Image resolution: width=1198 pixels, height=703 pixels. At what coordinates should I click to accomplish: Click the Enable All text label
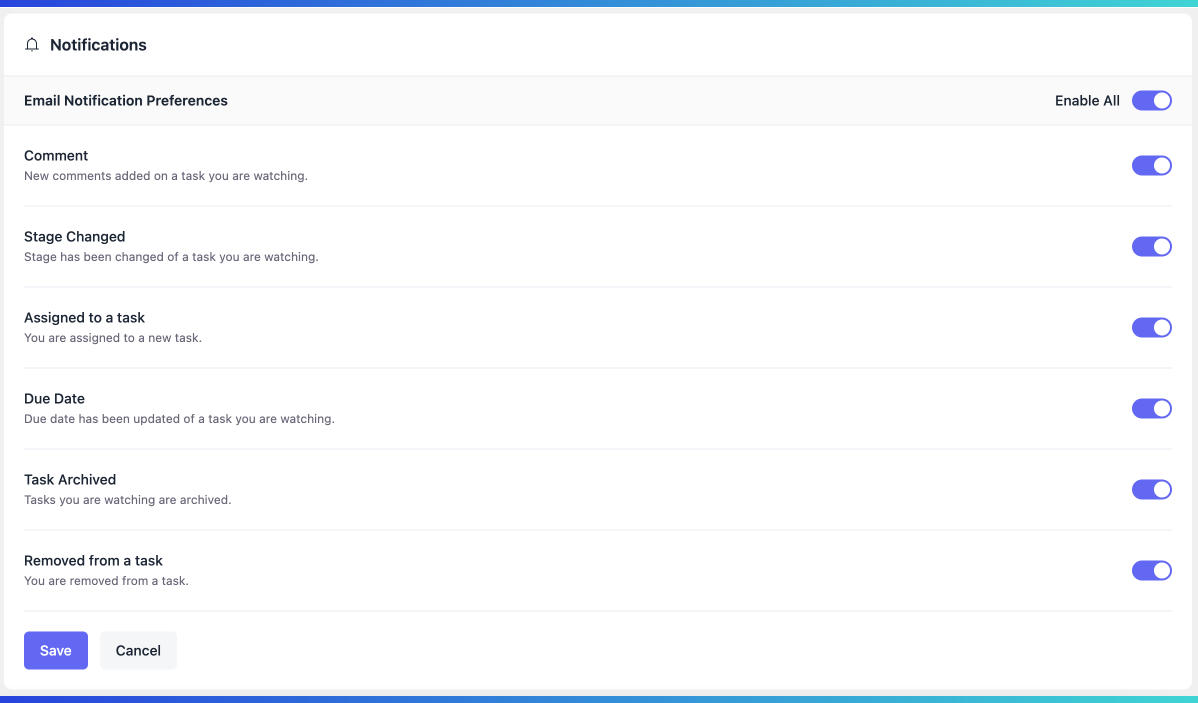(x=1087, y=100)
